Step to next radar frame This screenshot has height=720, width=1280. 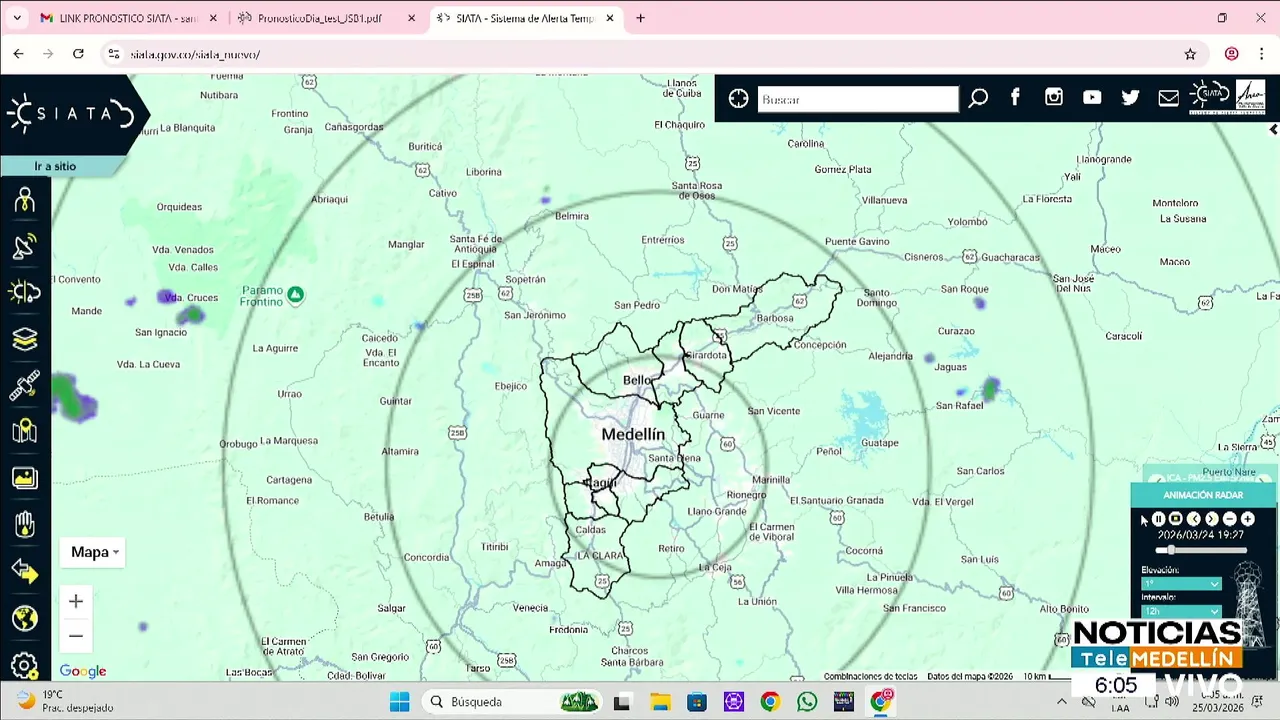point(1212,519)
